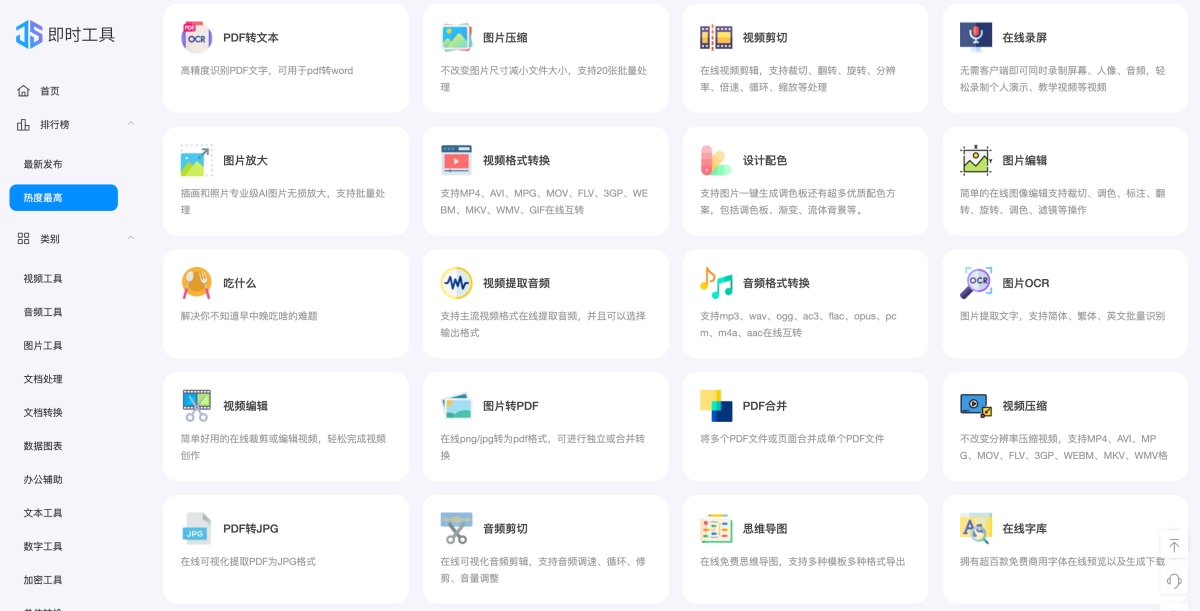Click the 设计配色 palette icon

pyautogui.click(x=716, y=160)
